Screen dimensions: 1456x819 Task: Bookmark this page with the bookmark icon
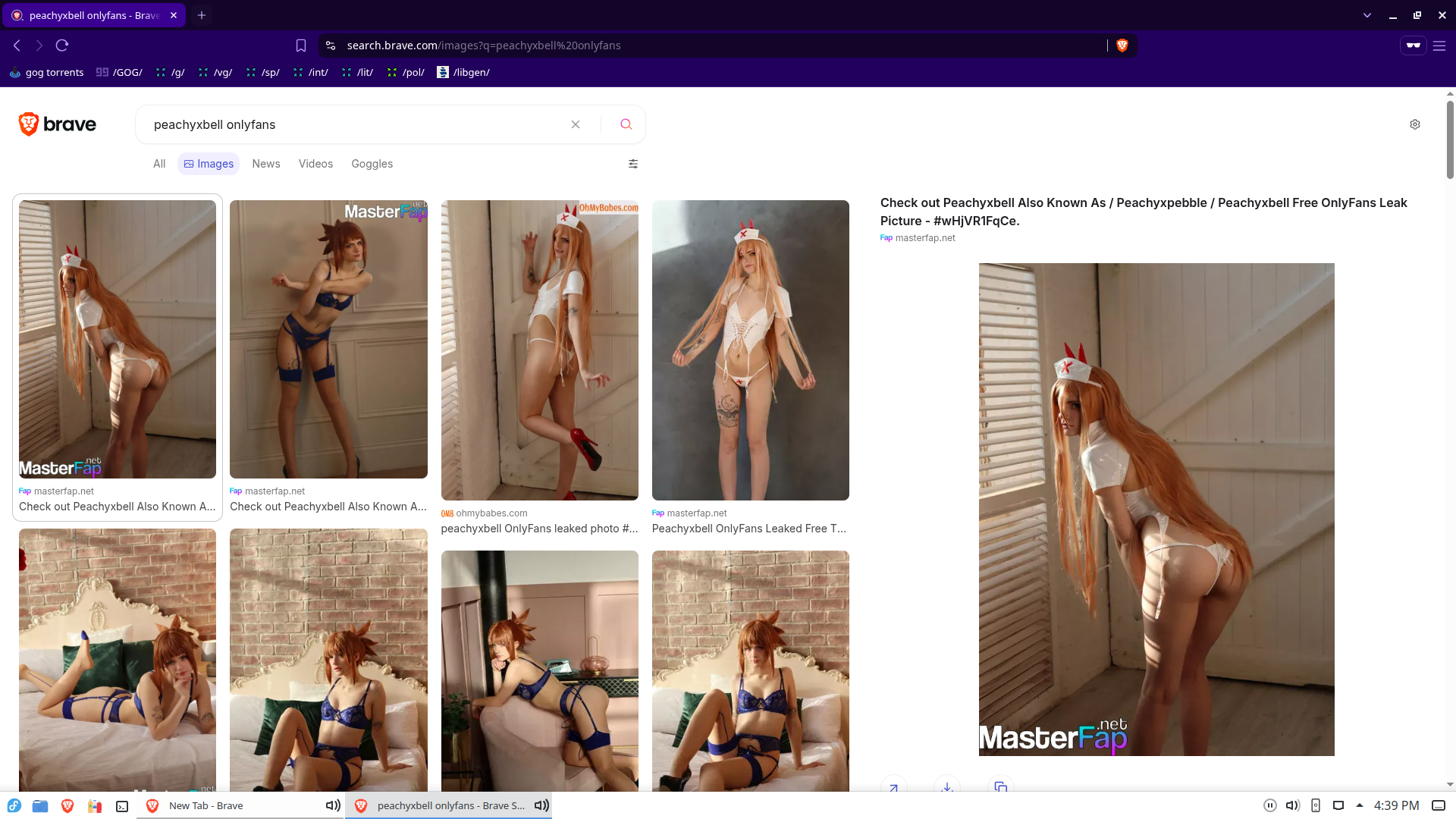tap(301, 45)
